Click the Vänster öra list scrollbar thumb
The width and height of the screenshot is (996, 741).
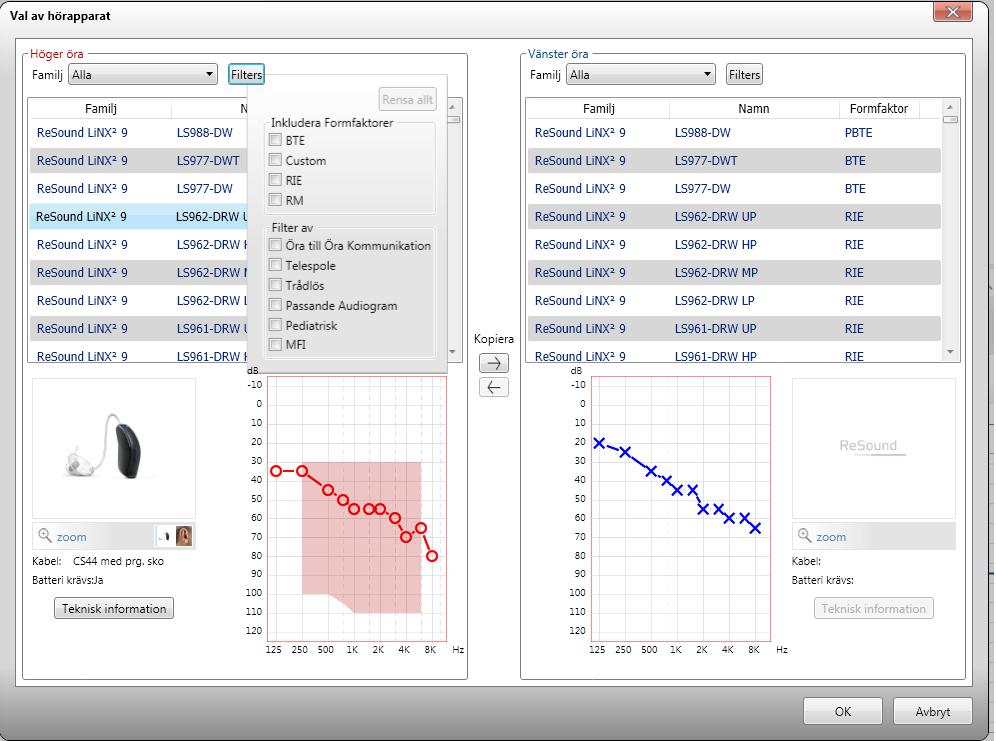click(950, 119)
